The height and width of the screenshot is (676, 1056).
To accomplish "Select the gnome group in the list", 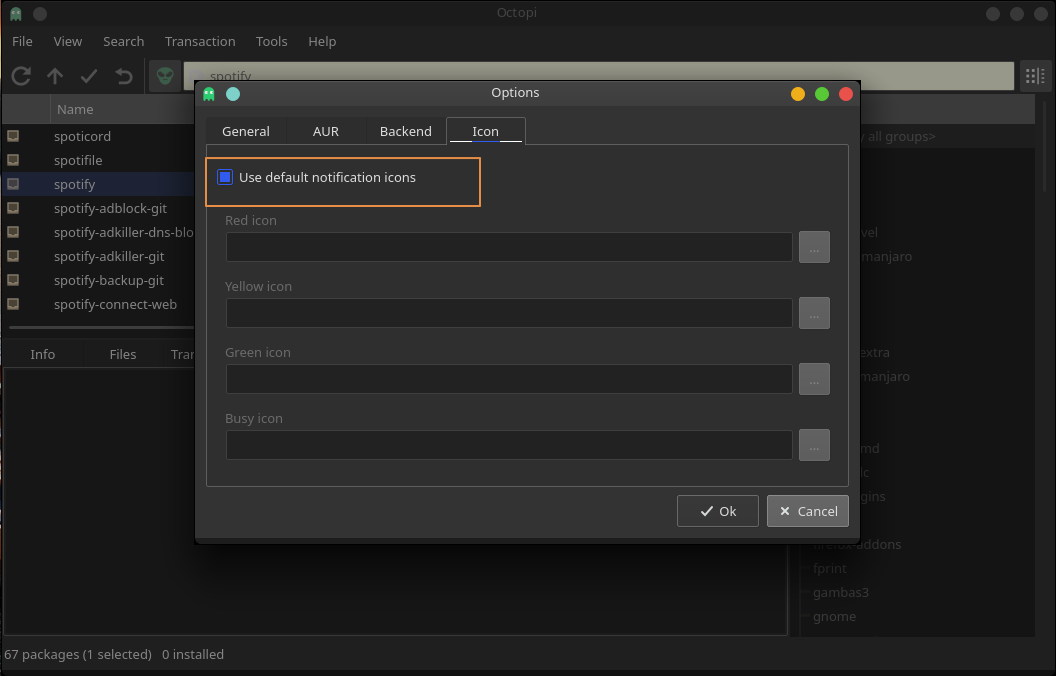I will tap(834, 616).
